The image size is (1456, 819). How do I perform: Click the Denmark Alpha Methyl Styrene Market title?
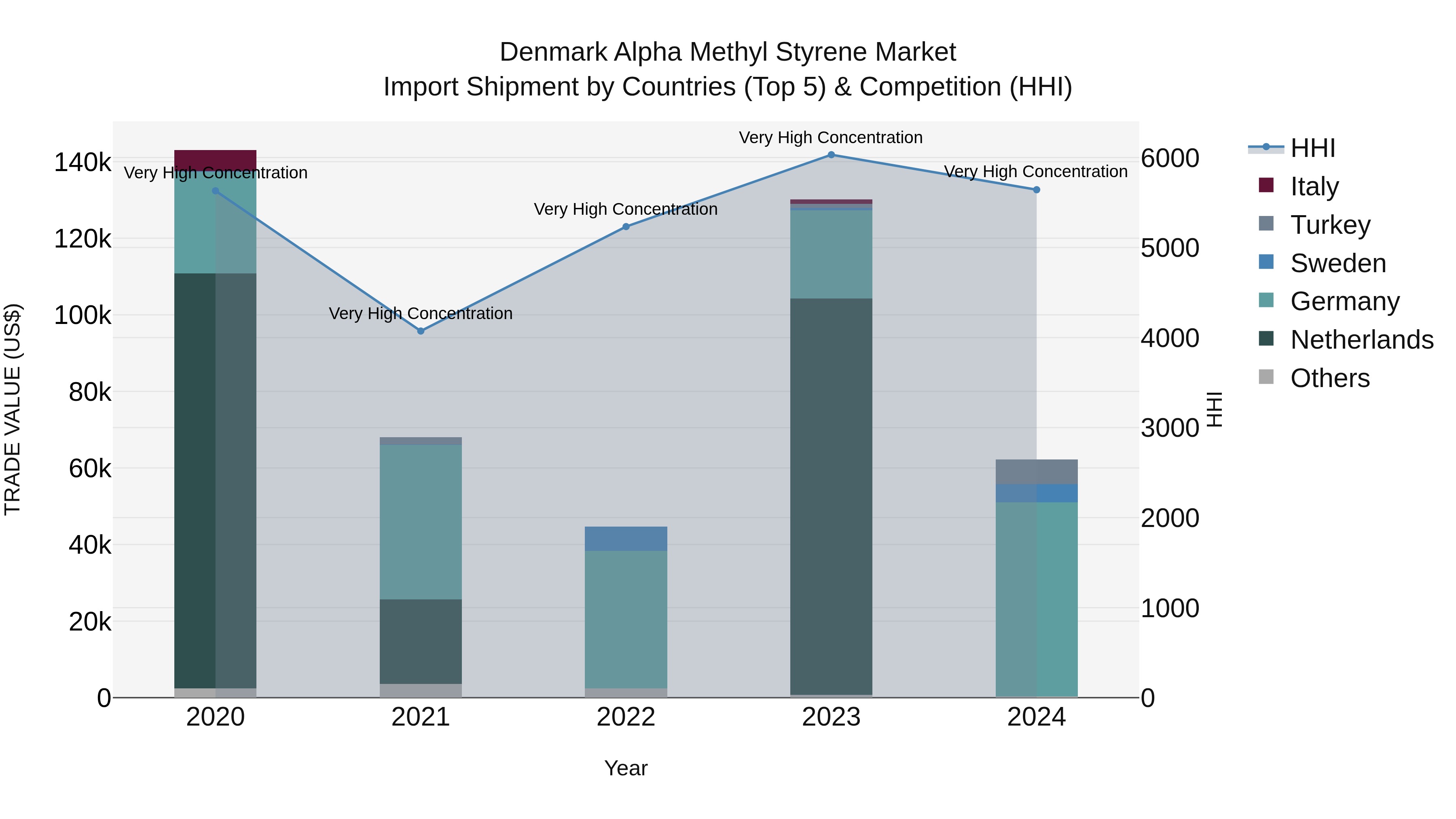tap(728, 52)
